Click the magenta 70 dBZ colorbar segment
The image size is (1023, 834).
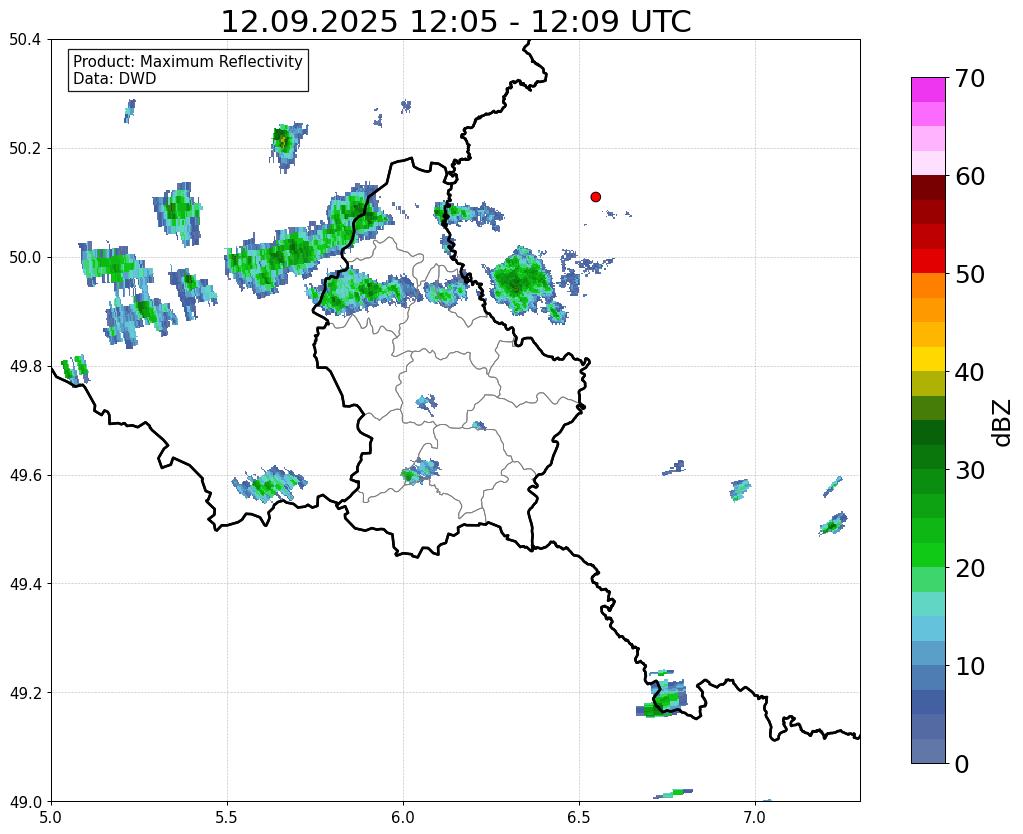click(928, 89)
